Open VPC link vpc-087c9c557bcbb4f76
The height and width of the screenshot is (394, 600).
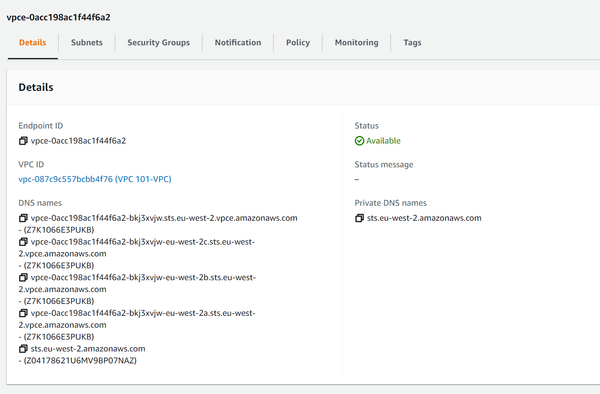(95, 179)
